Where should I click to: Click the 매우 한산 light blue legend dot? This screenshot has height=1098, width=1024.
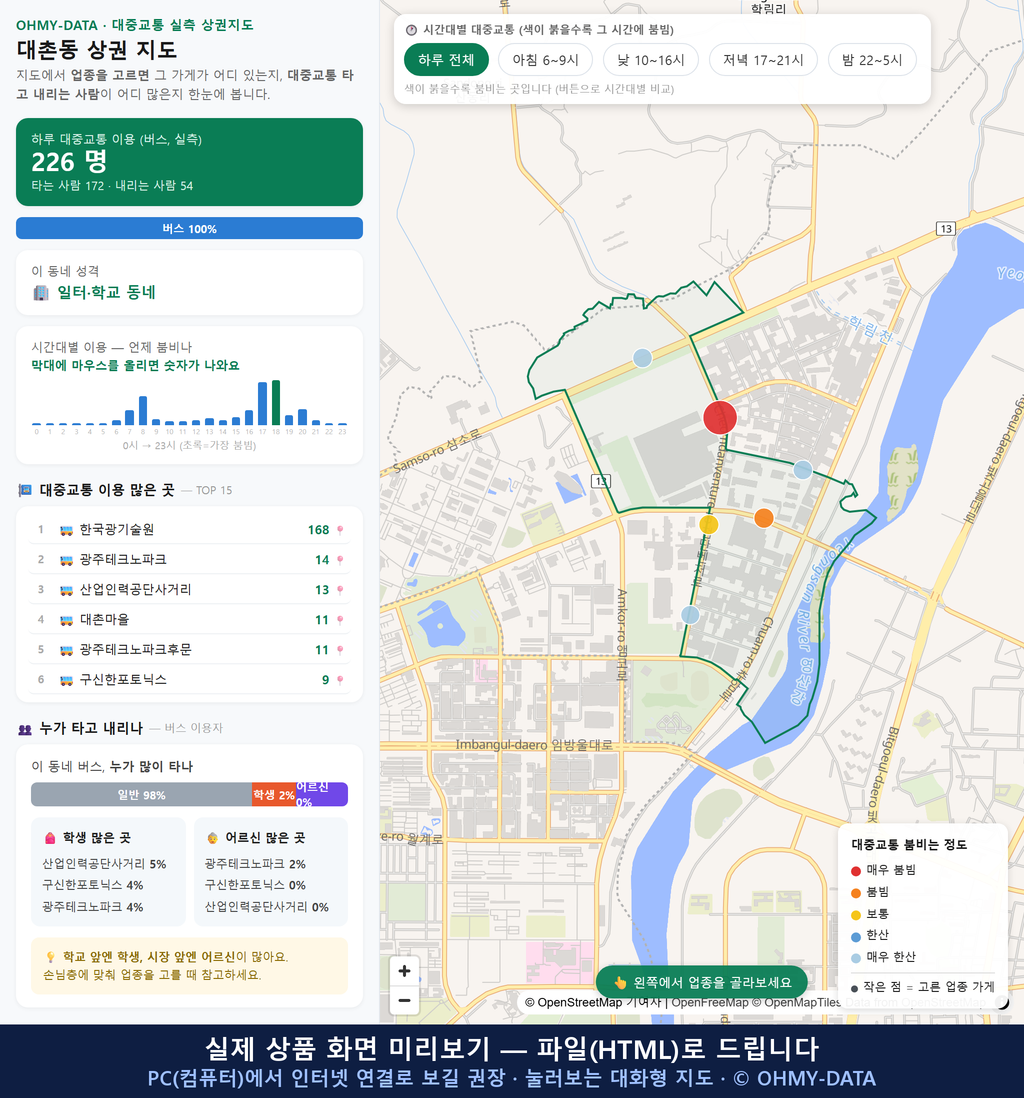click(855, 958)
